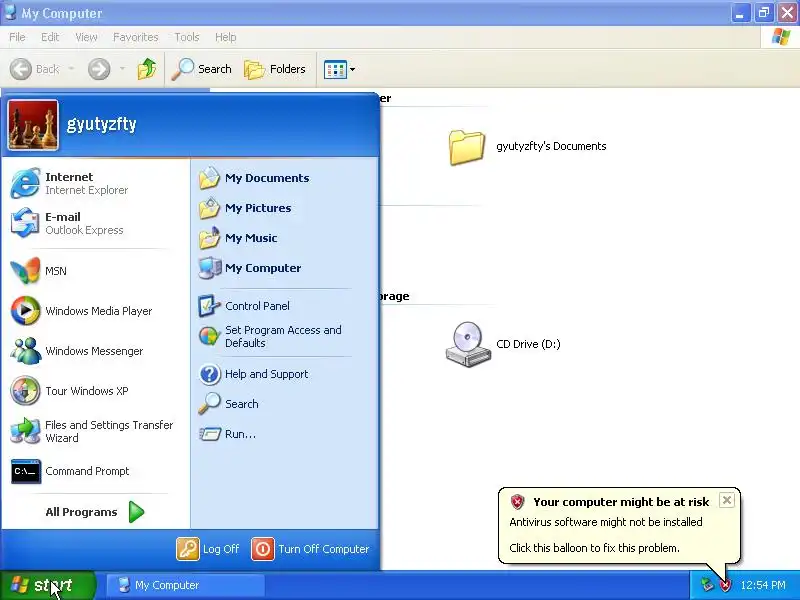Start Tour Windows XP

(95, 391)
